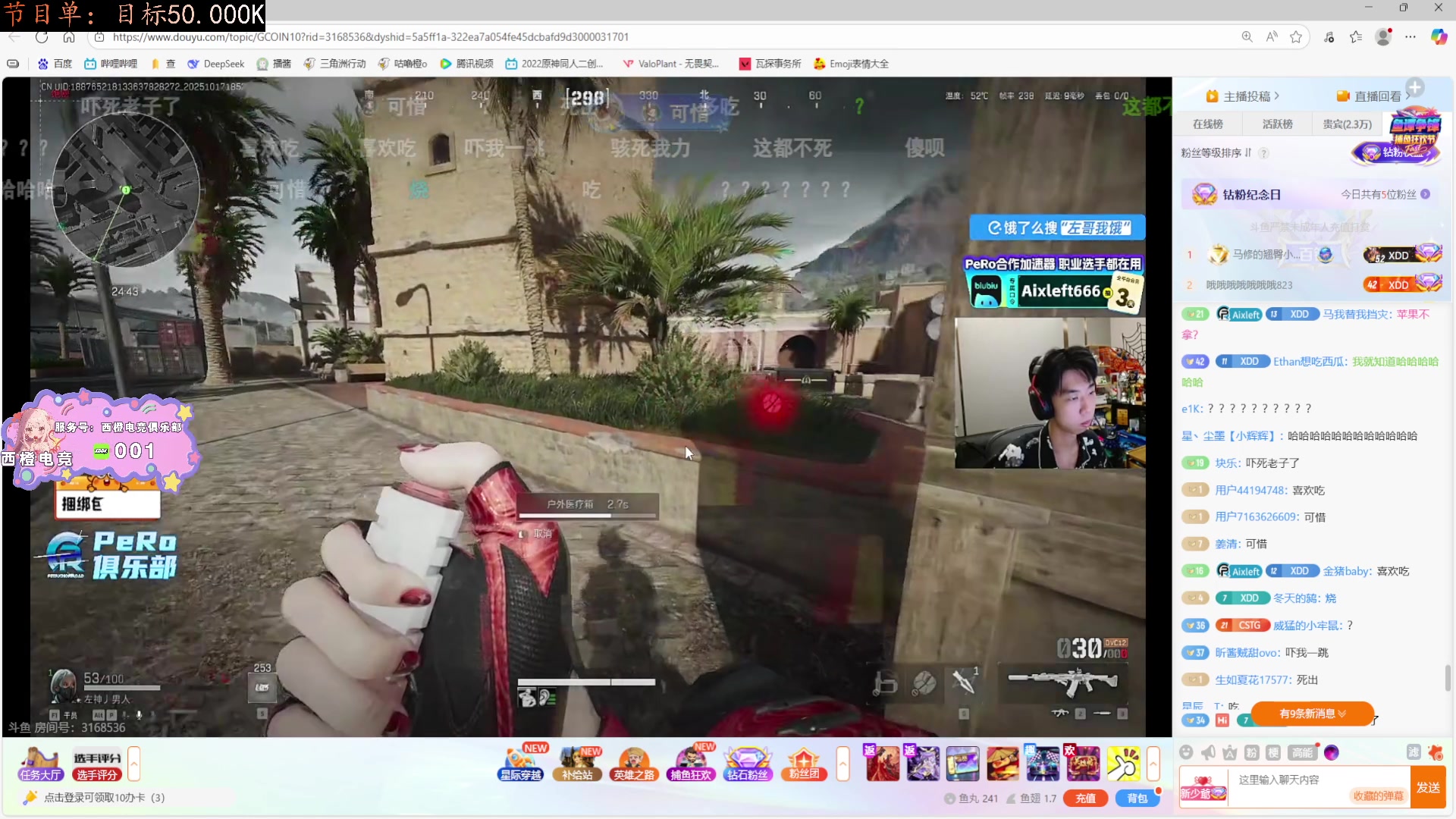Image resolution: width=1456 pixels, height=819 pixels.
Task: Toggle the 滤 chat filter button
Action: coord(1414,752)
